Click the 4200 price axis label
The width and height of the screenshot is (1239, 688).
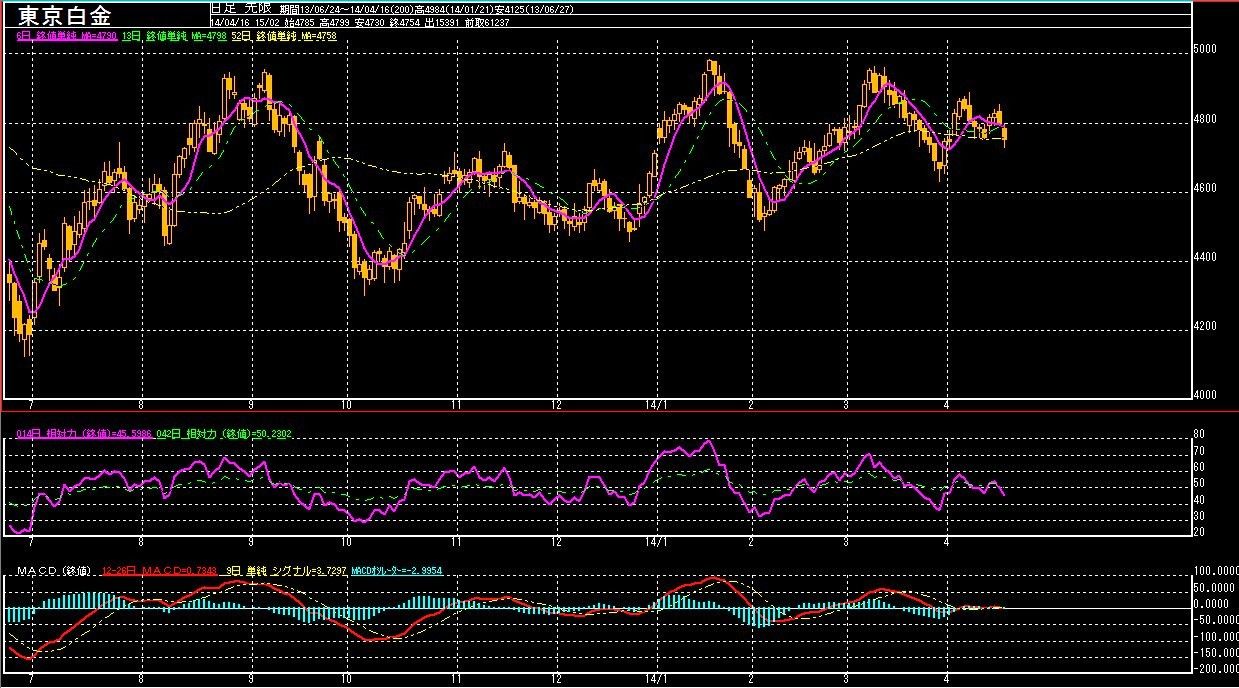click(x=1204, y=327)
